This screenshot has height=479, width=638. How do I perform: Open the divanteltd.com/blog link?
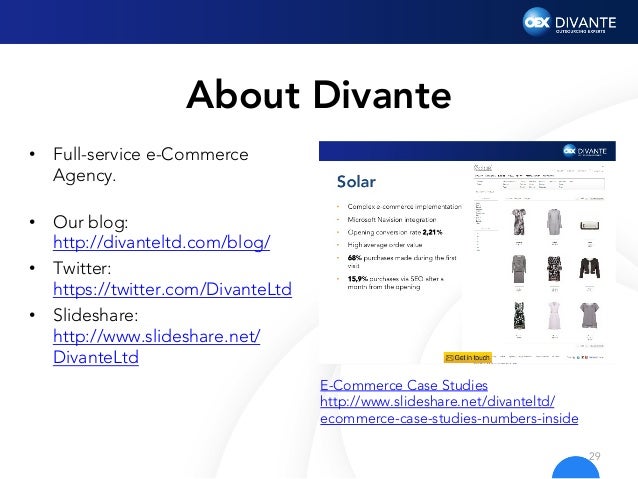pos(162,243)
